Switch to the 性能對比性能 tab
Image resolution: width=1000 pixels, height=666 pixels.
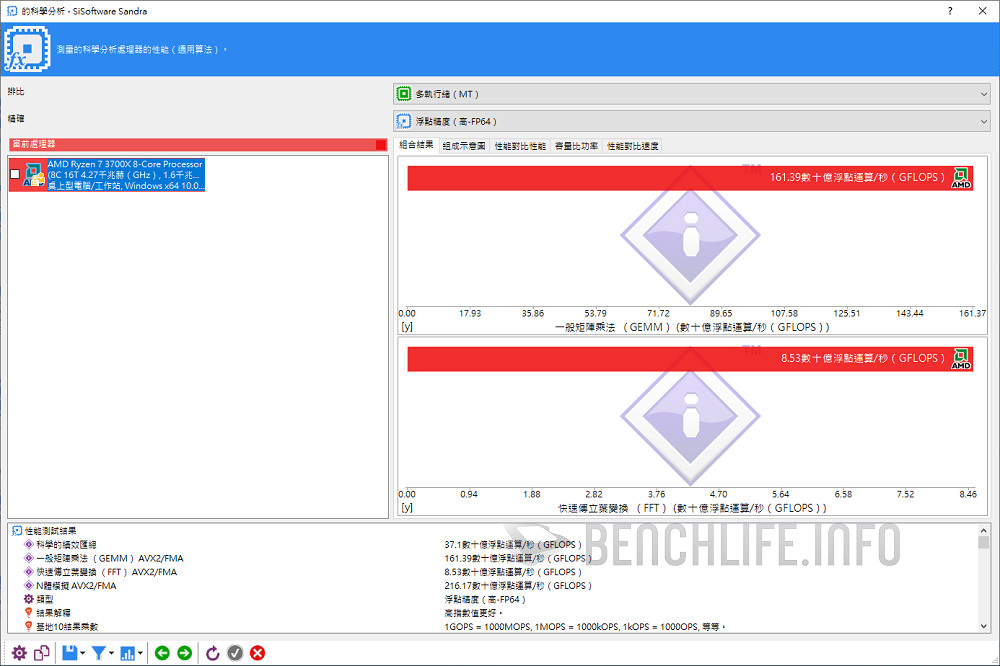(520, 146)
